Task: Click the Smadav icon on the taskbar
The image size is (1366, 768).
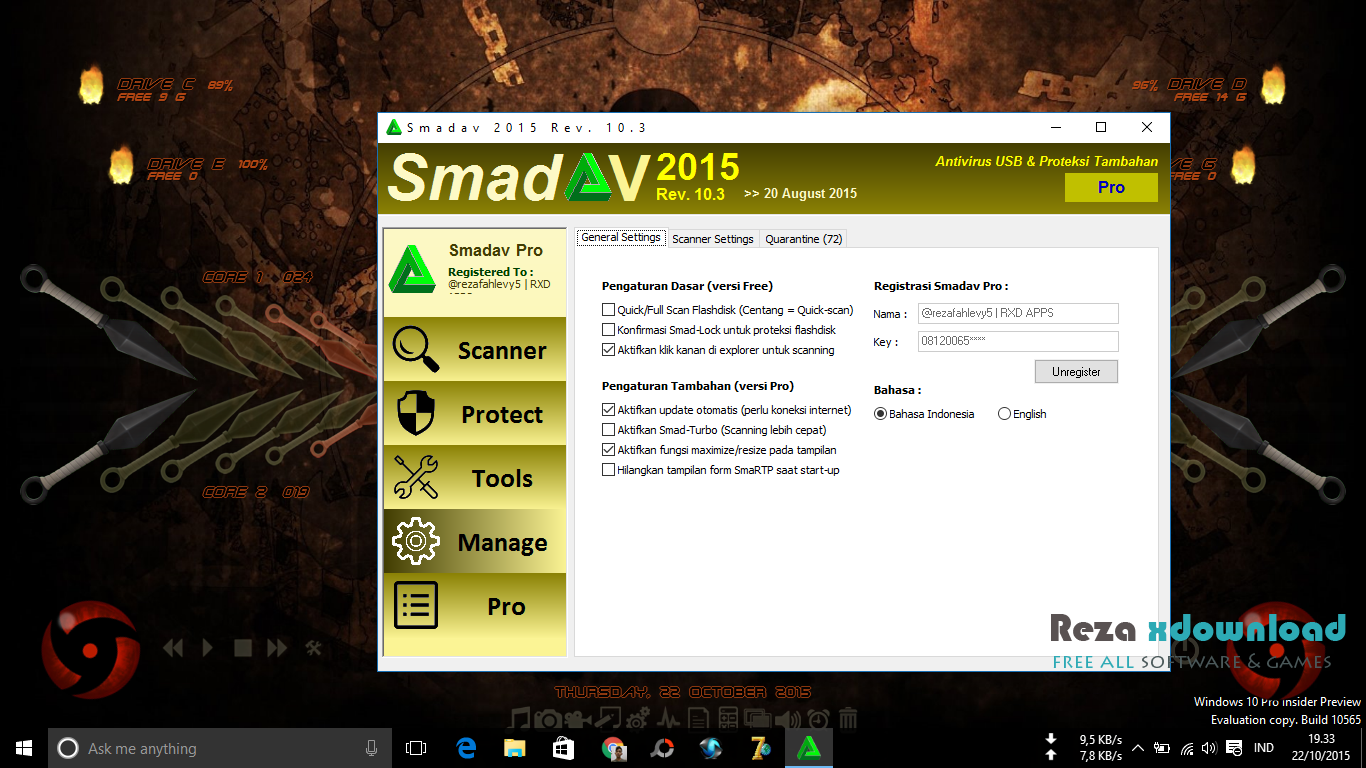Action: click(x=809, y=748)
